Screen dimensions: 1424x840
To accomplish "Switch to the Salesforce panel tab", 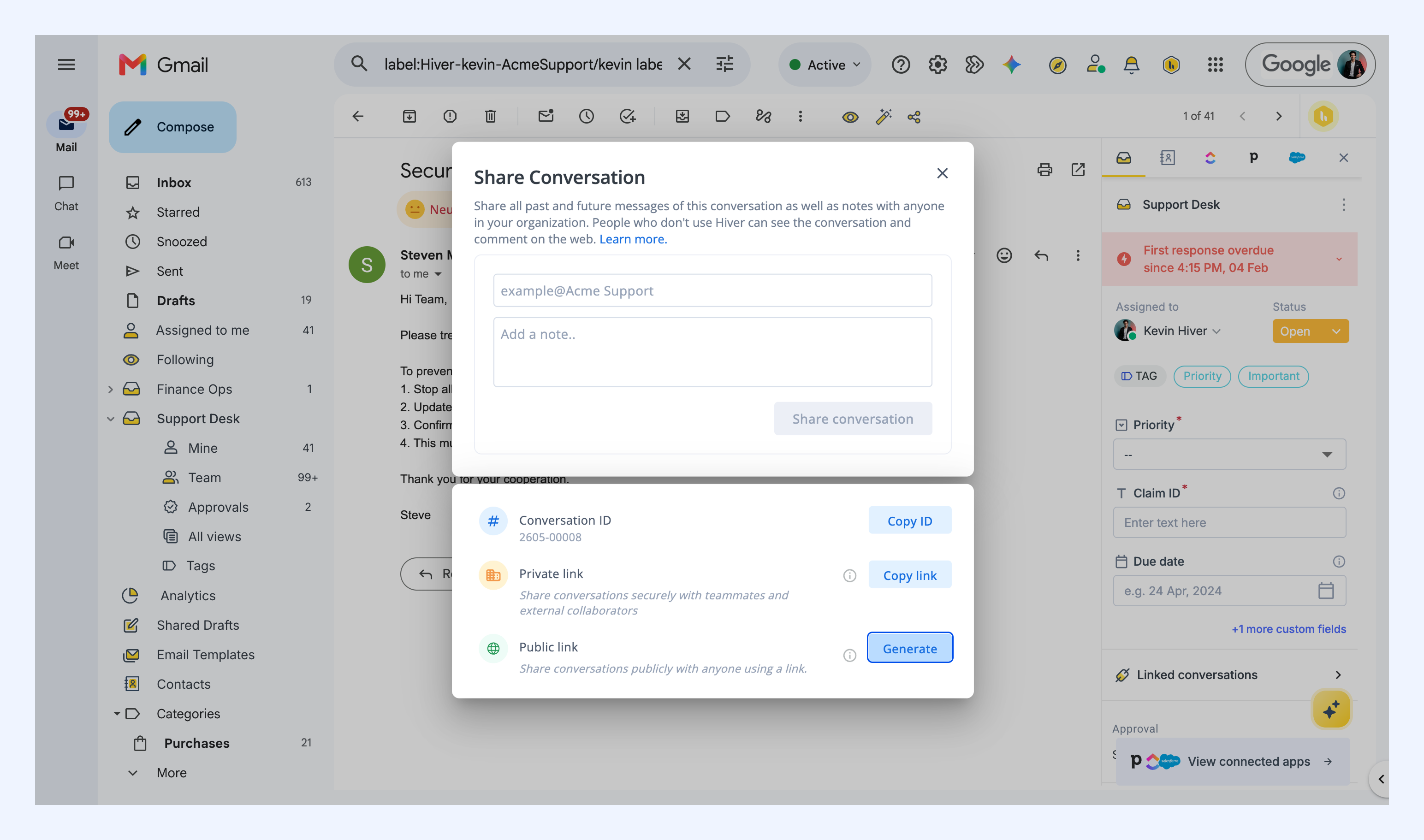I will point(1297,158).
